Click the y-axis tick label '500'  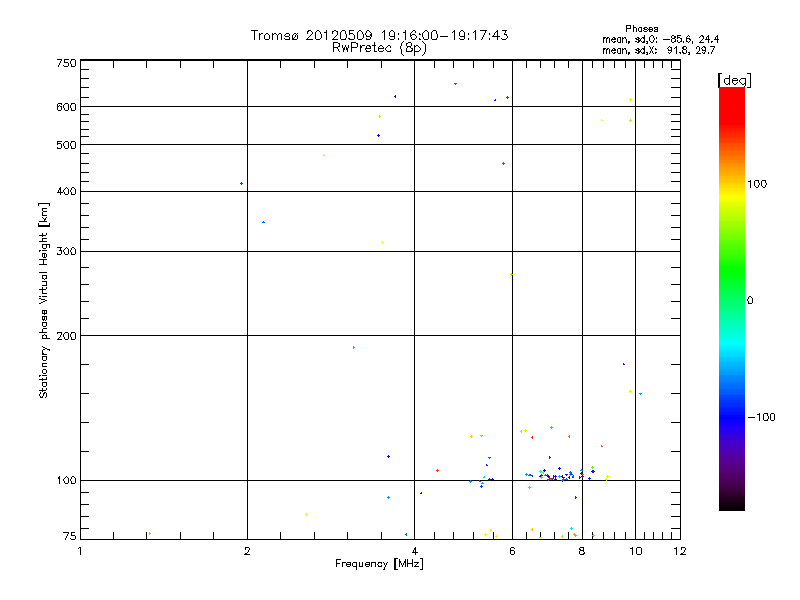(66, 145)
